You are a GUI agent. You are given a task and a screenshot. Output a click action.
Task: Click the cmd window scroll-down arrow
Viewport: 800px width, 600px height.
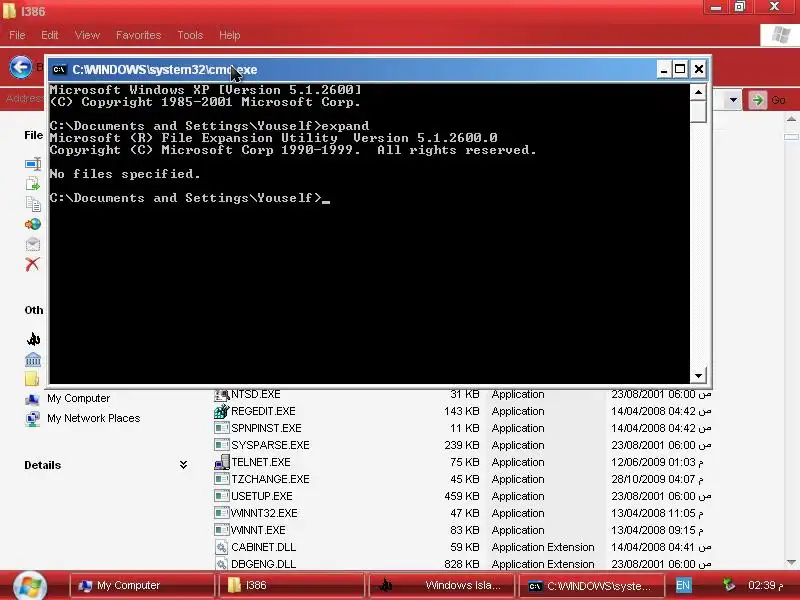pyautogui.click(x=698, y=376)
